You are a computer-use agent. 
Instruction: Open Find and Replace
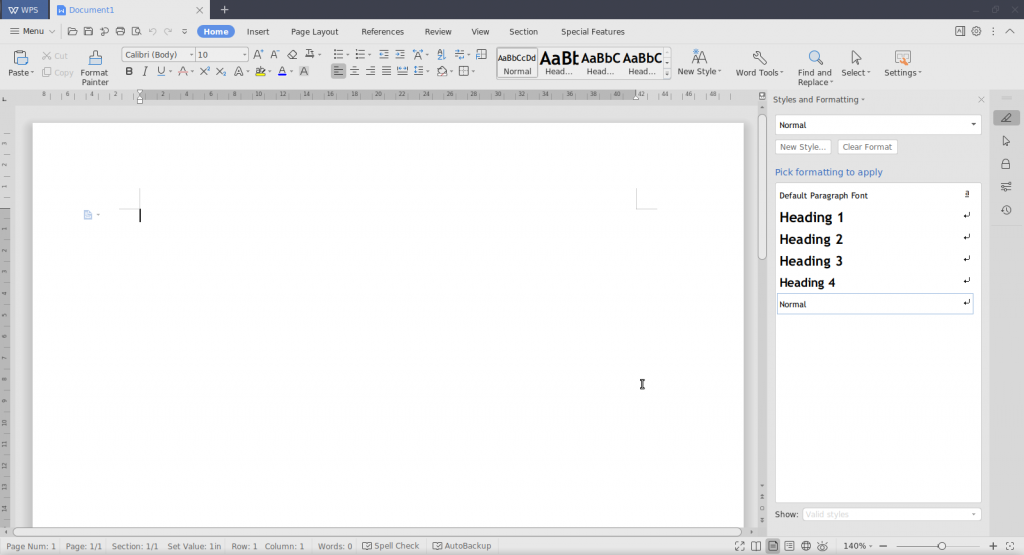pos(814,68)
